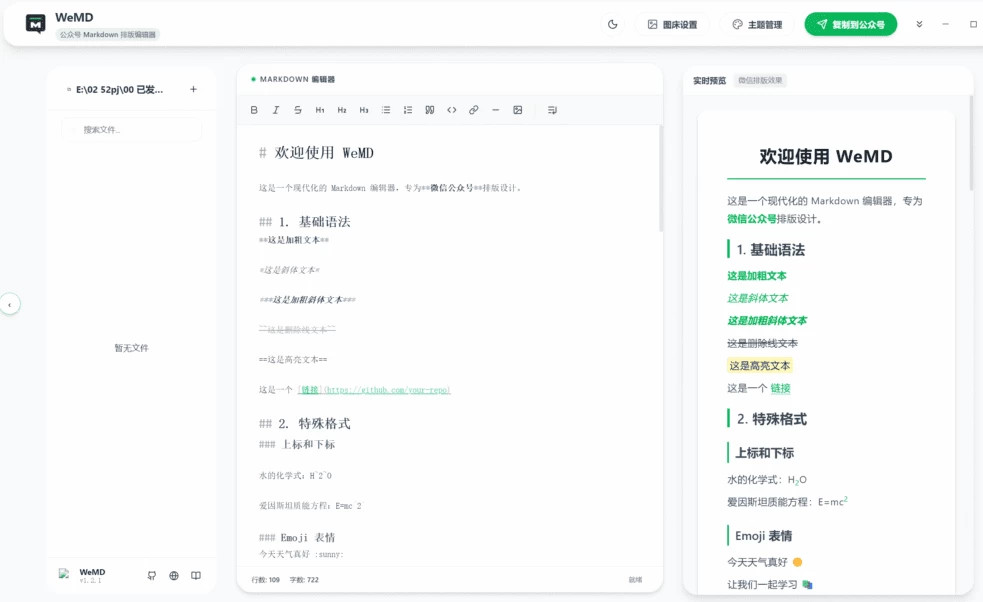
Task: Collapse the file sidebar with the edge arrow
Action: pyautogui.click(x=11, y=304)
